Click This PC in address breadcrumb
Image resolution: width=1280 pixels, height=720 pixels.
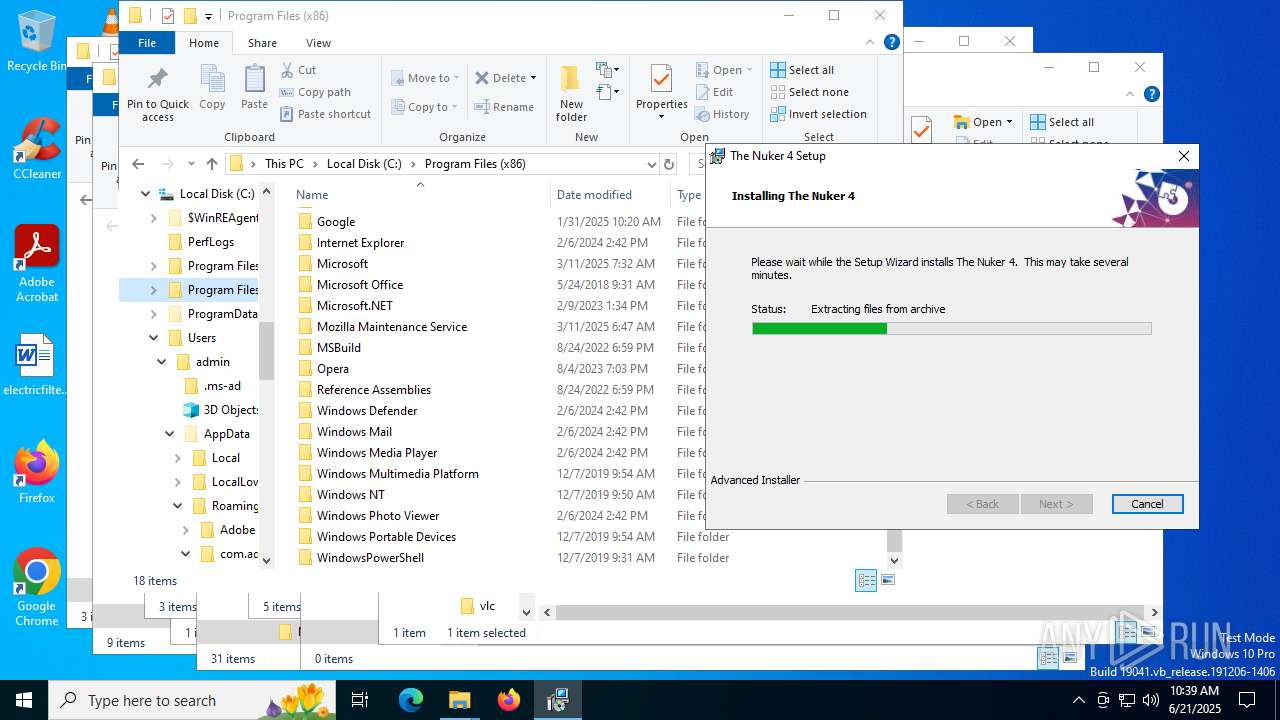(284, 164)
